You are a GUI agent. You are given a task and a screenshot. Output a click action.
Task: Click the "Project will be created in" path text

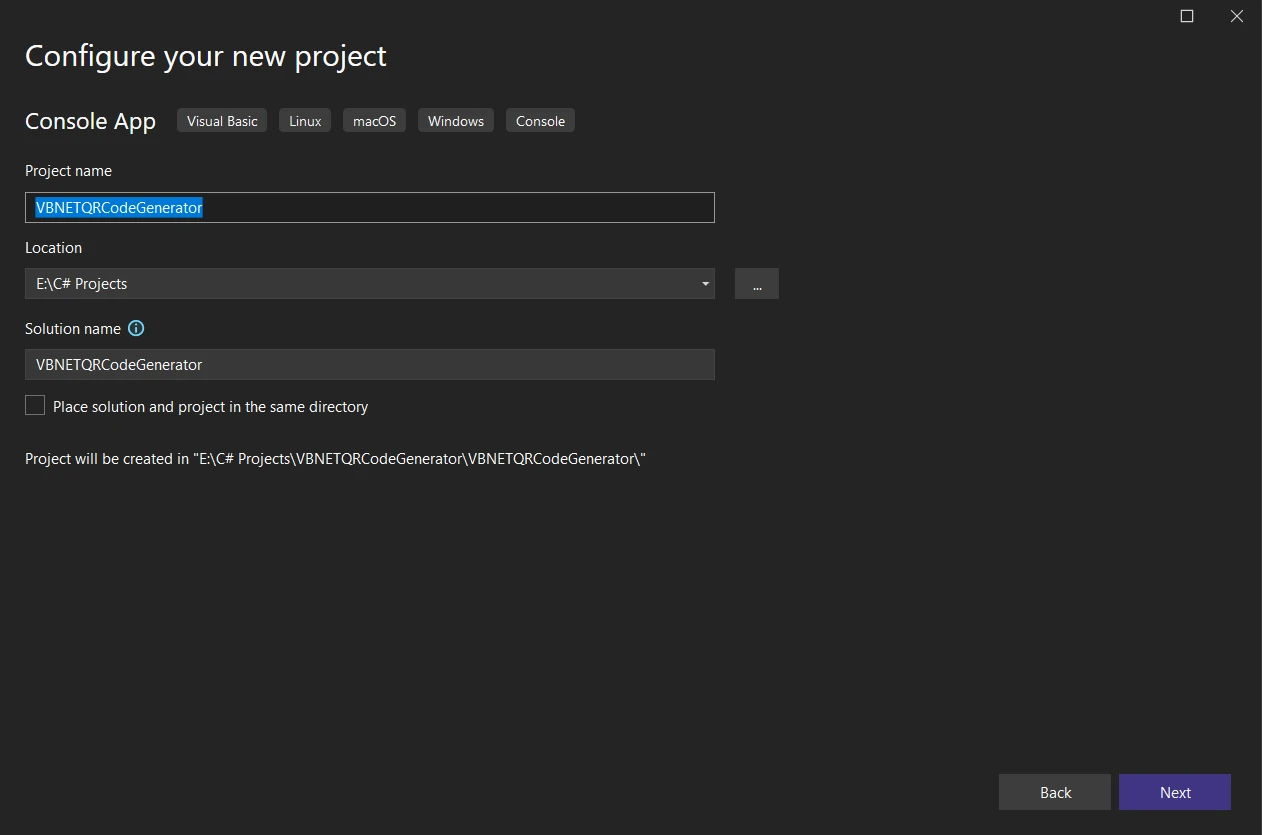(335, 459)
